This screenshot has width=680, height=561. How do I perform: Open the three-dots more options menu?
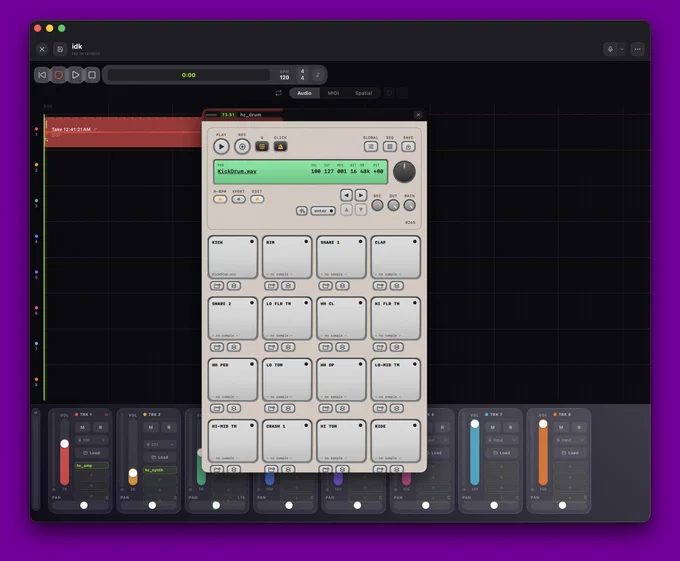click(x=638, y=49)
